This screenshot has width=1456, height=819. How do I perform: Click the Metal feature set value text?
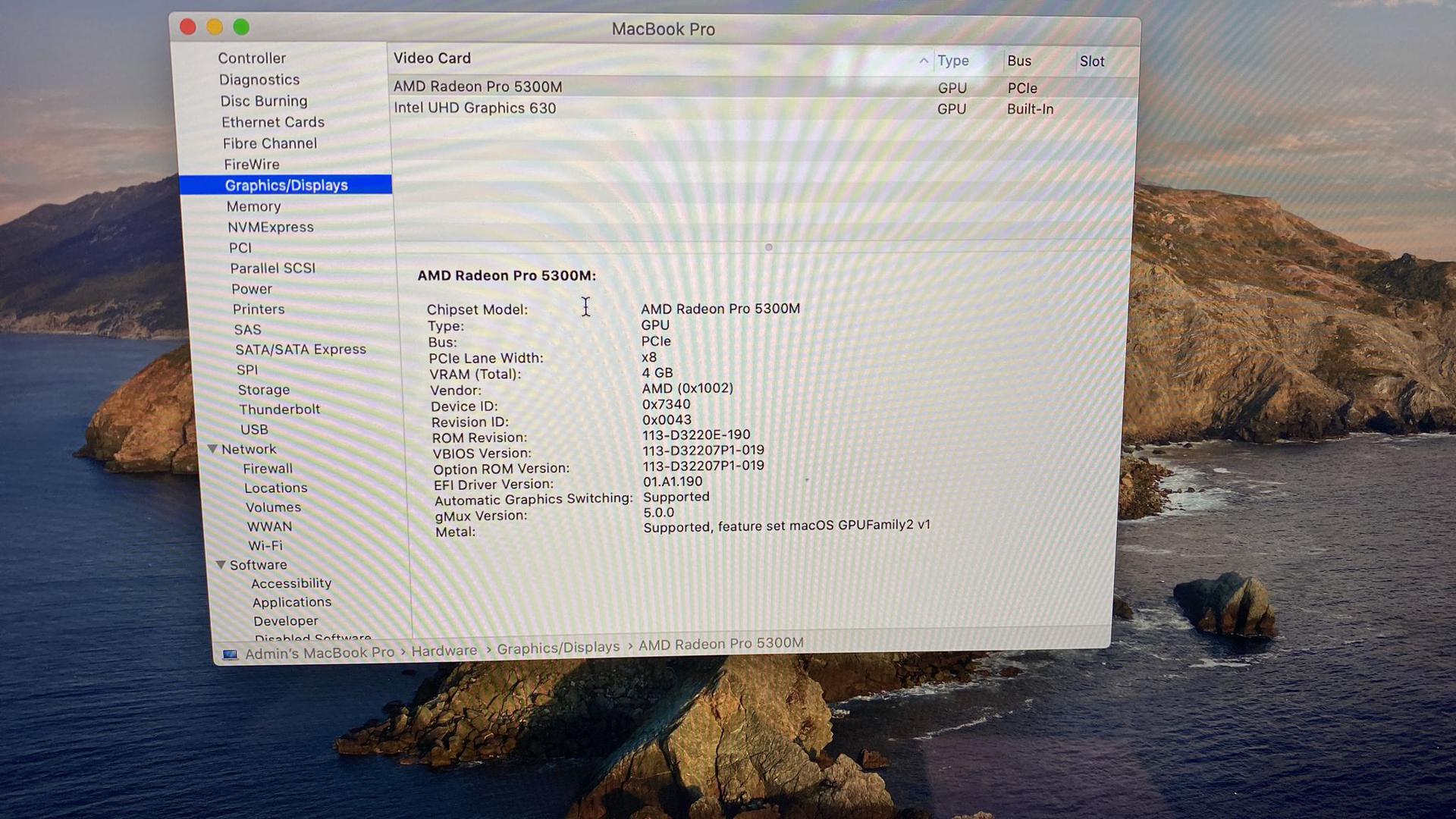tap(787, 526)
